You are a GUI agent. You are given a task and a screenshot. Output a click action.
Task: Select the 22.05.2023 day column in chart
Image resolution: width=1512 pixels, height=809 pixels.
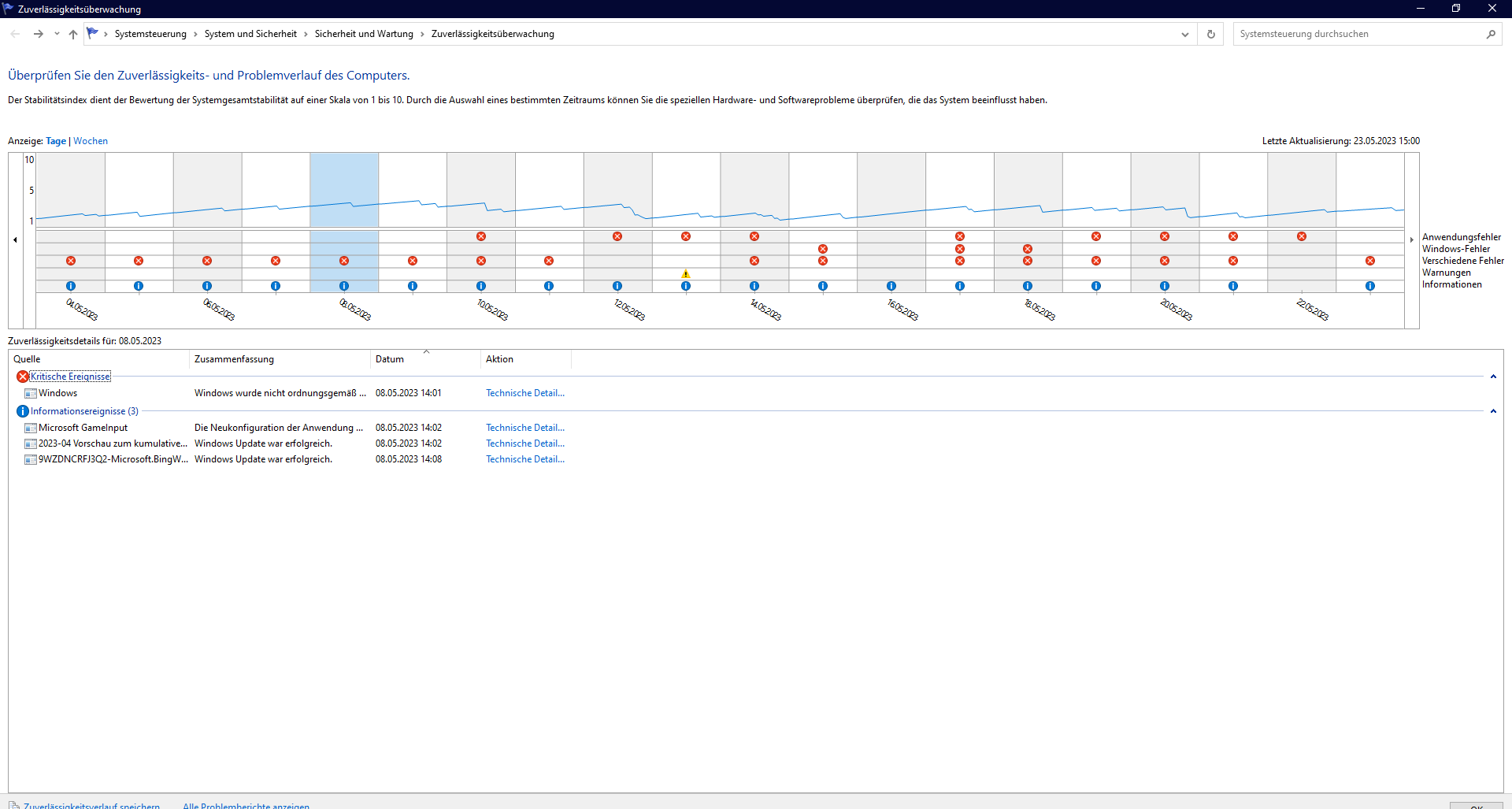(x=1302, y=223)
